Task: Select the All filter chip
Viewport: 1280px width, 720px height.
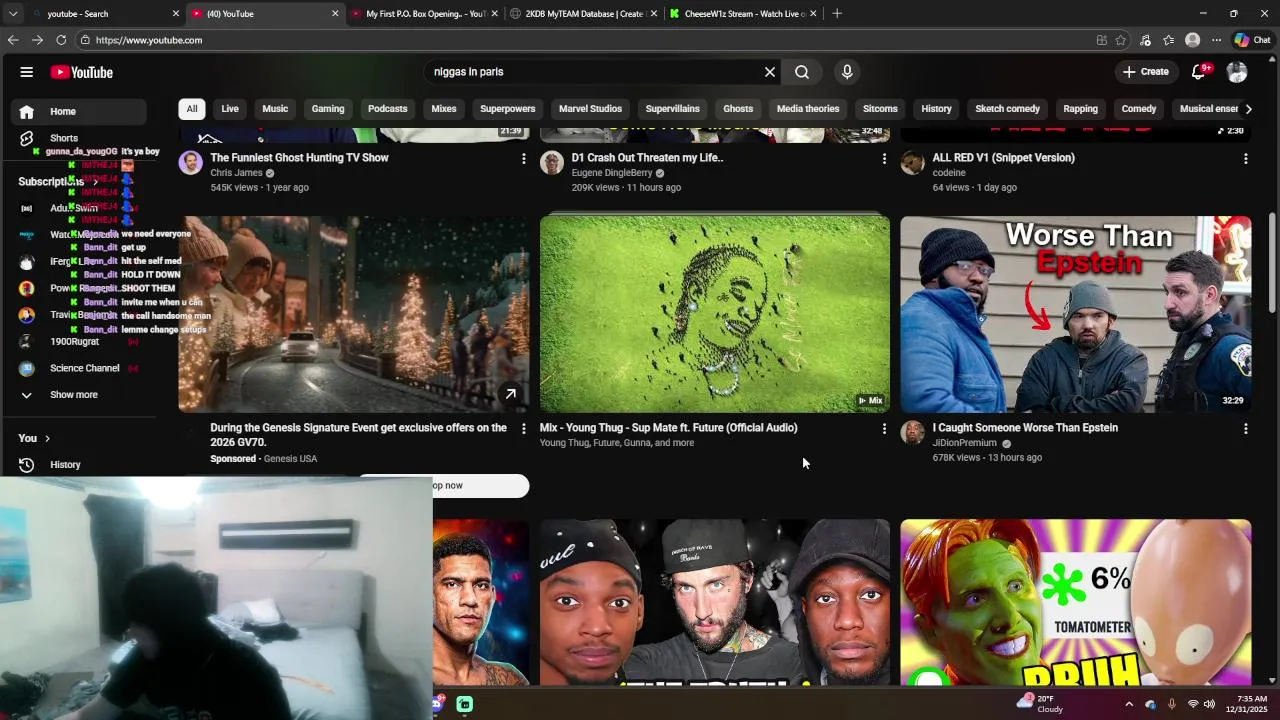Action: pyautogui.click(x=192, y=109)
